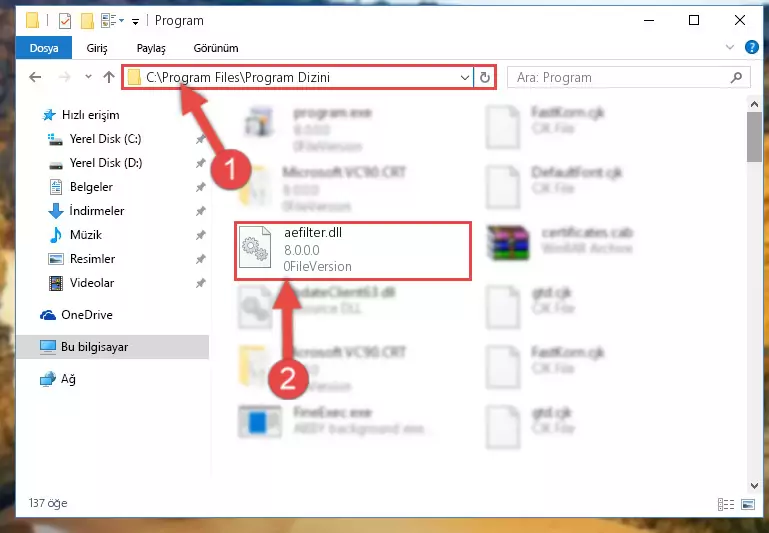Select Hızlı erişim in navigation pane
The image size is (769, 533).
coord(81,115)
